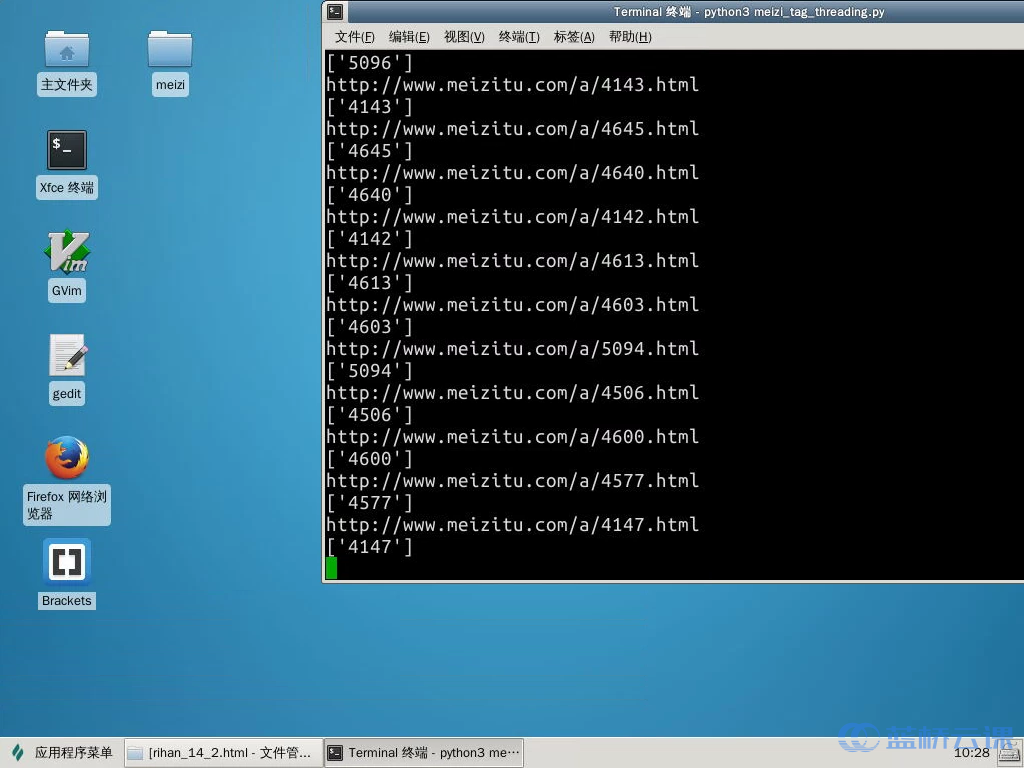Viewport: 1024px width, 768px height.
Task: Click the URL line ending 4577.html
Action: click(x=512, y=481)
